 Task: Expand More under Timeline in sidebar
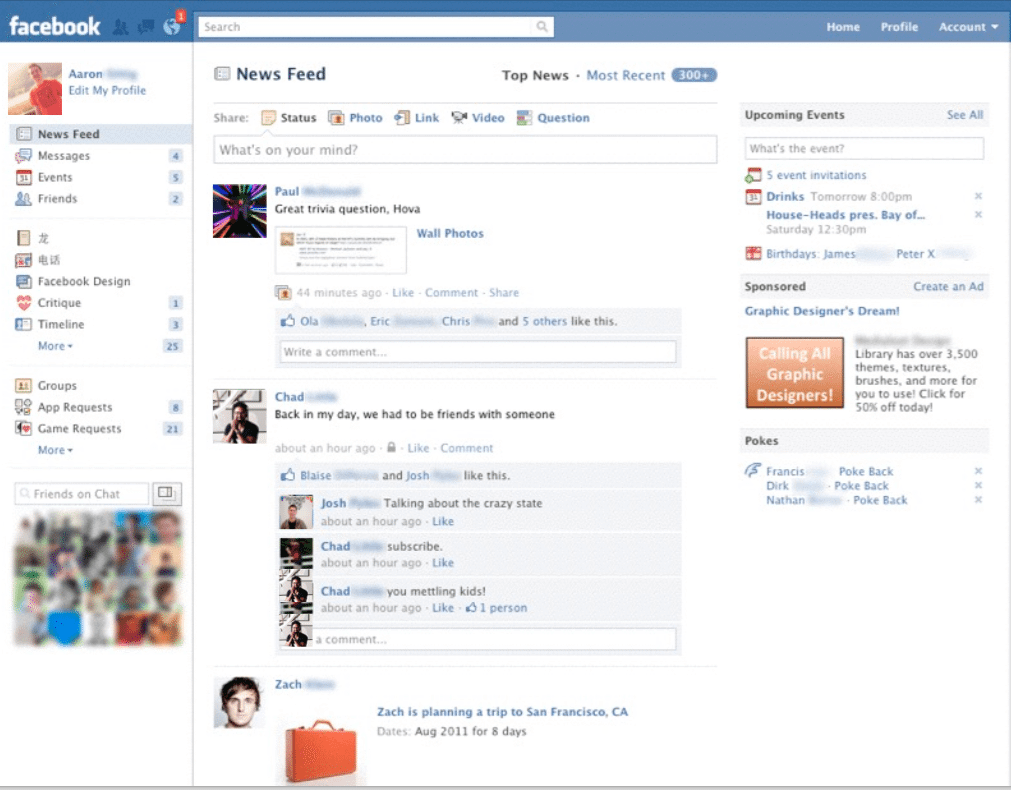55,346
